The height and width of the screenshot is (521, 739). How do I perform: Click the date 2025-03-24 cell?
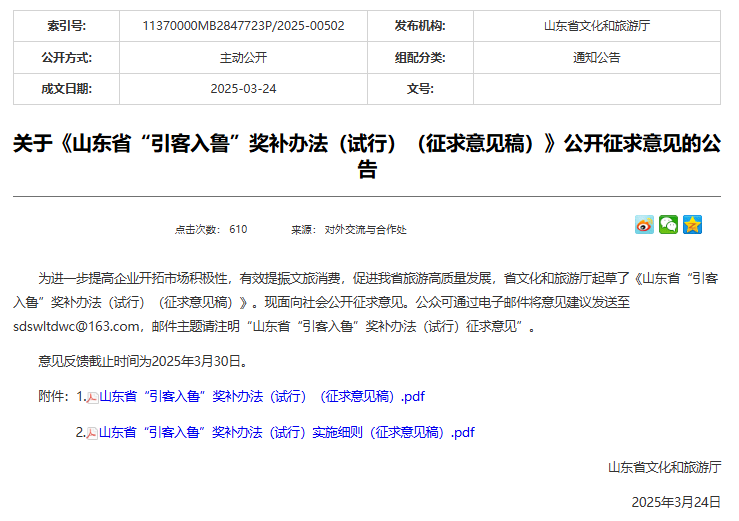tap(243, 89)
